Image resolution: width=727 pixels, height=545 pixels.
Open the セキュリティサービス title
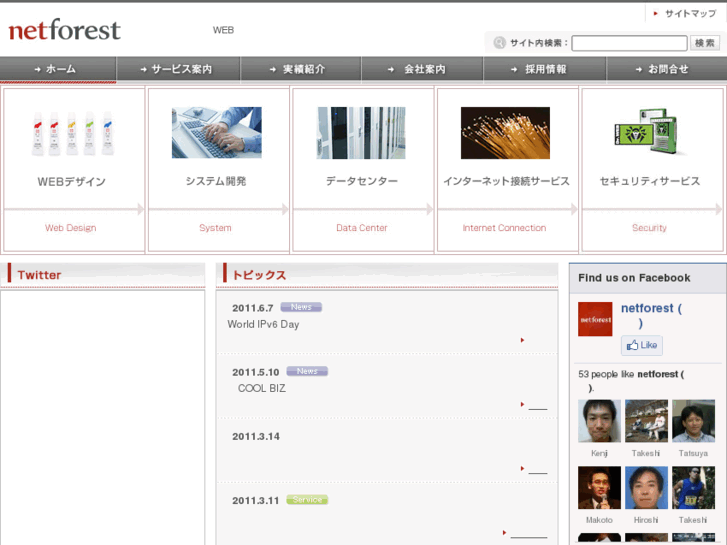click(650, 181)
